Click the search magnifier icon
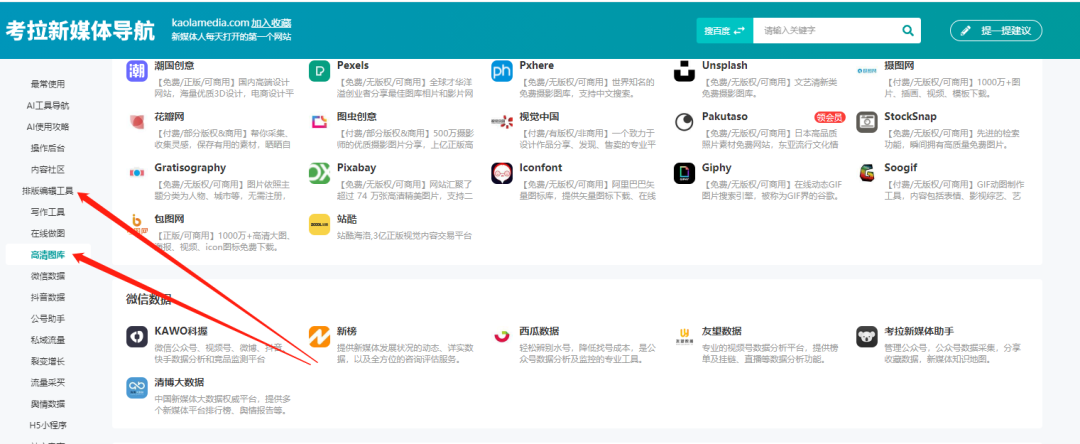The image size is (1080, 444). pyautogui.click(x=908, y=30)
